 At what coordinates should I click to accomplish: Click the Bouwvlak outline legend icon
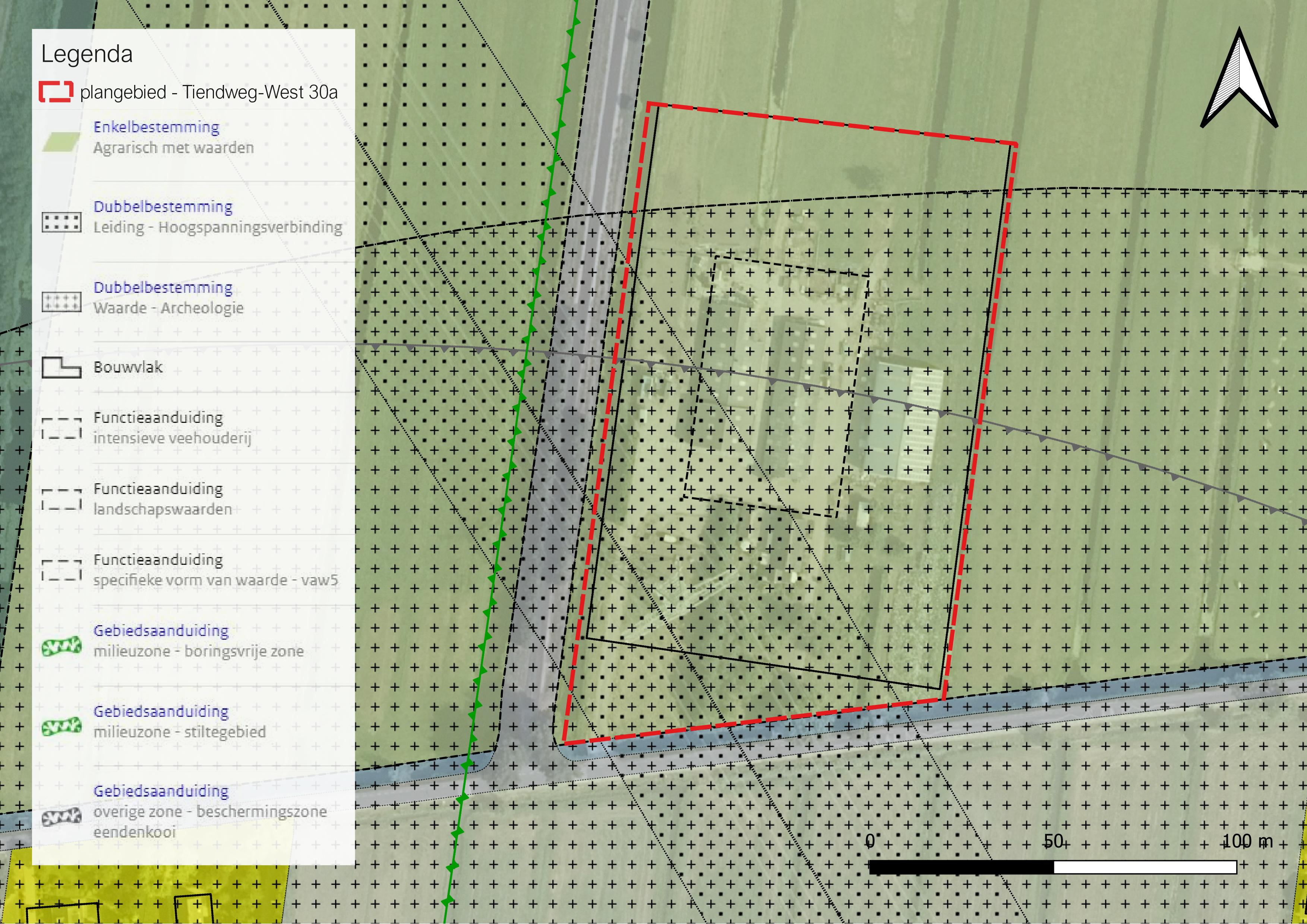(61, 368)
